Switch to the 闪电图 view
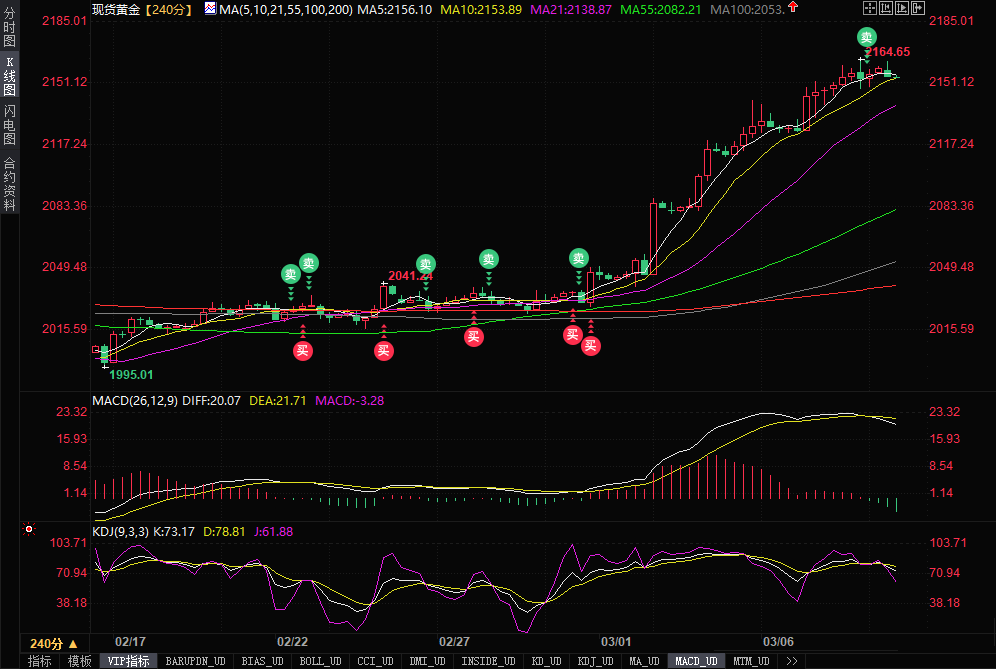996x669 pixels. coord(10,124)
